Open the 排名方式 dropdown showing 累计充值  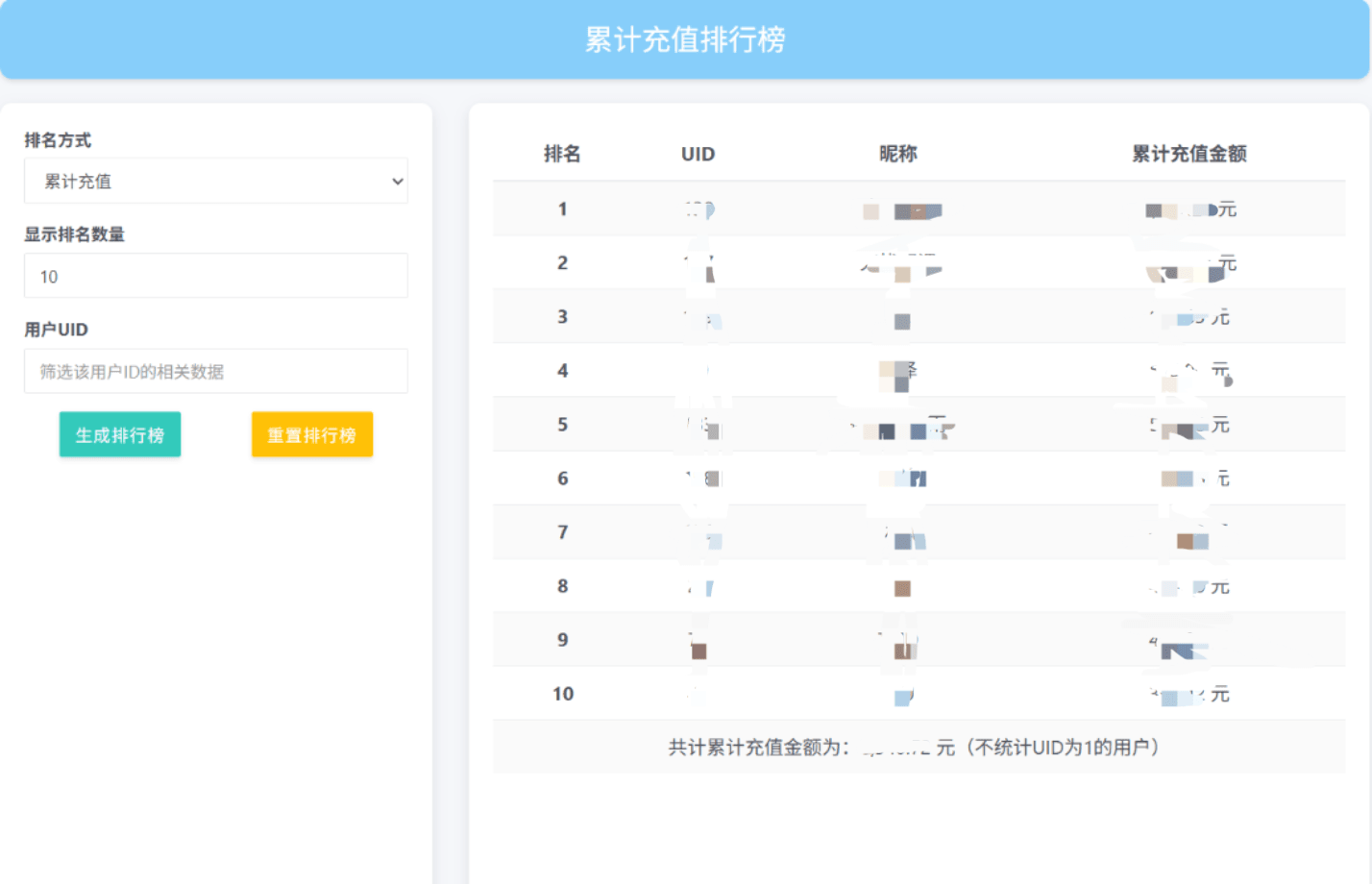click(x=215, y=182)
